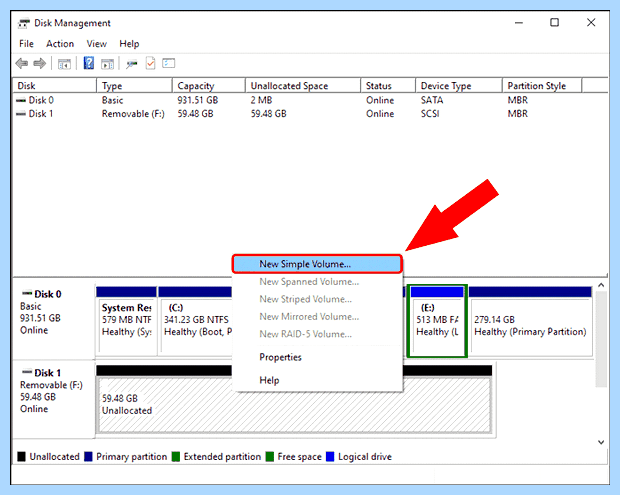Select the (E:) 513 MB logical drive partition
Image resolution: width=620 pixels, height=495 pixels.
(x=437, y=321)
